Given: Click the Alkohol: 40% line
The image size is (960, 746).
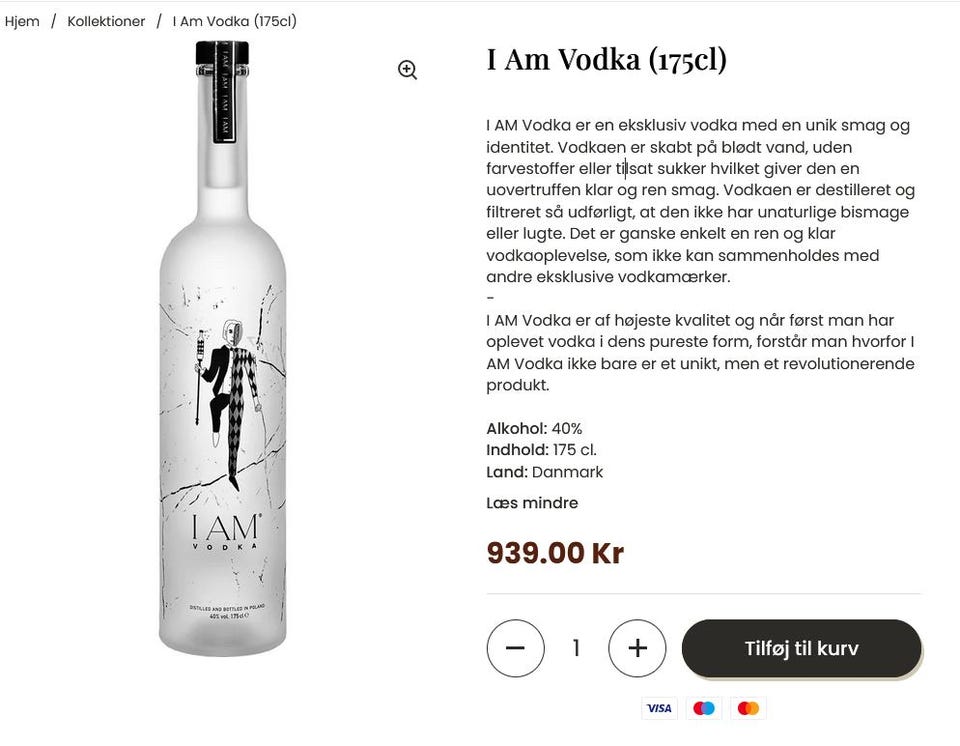Looking at the screenshot, I should pyautogui.click(x=534, y=429).
